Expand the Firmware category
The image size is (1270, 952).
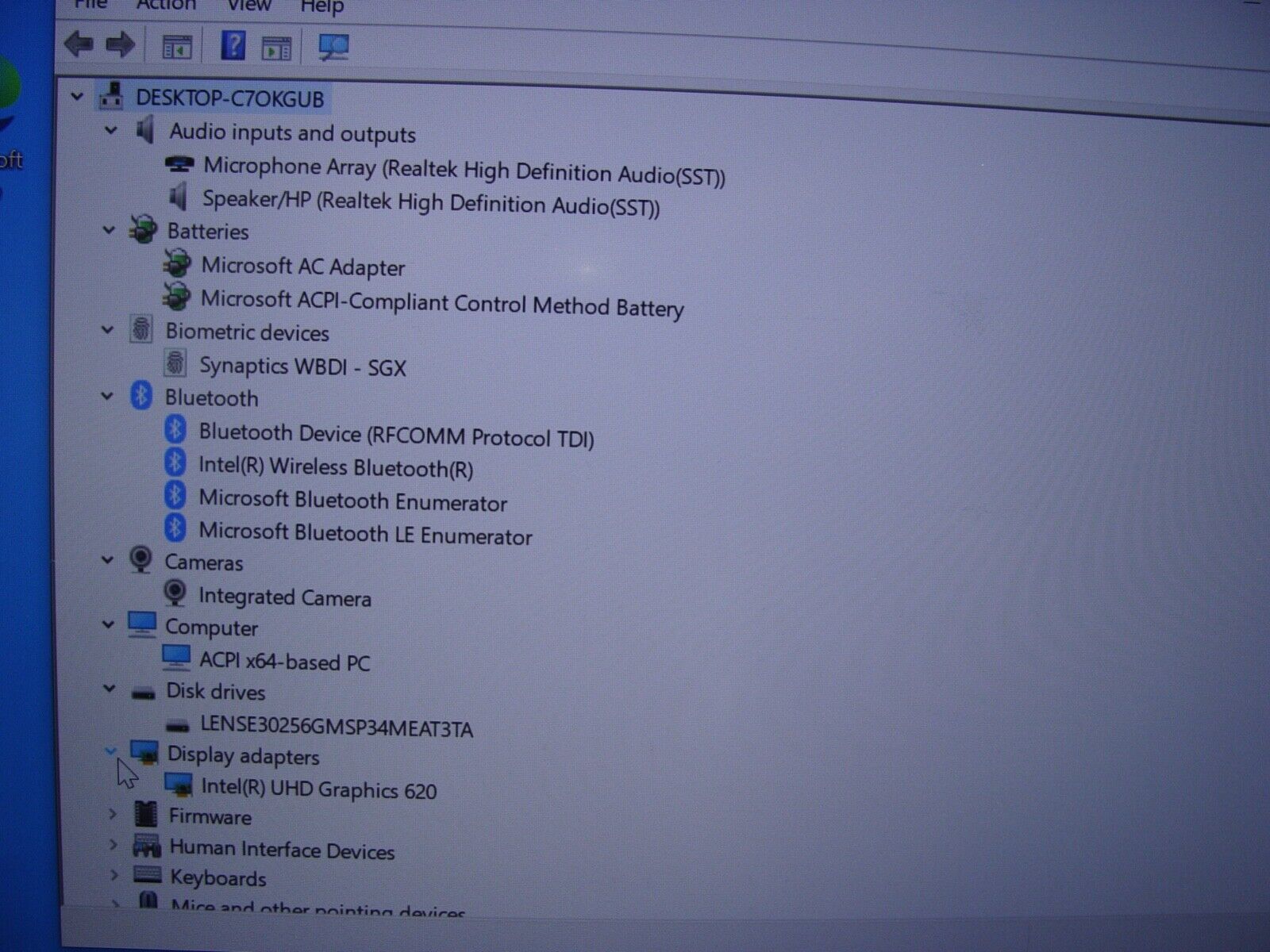113,814
